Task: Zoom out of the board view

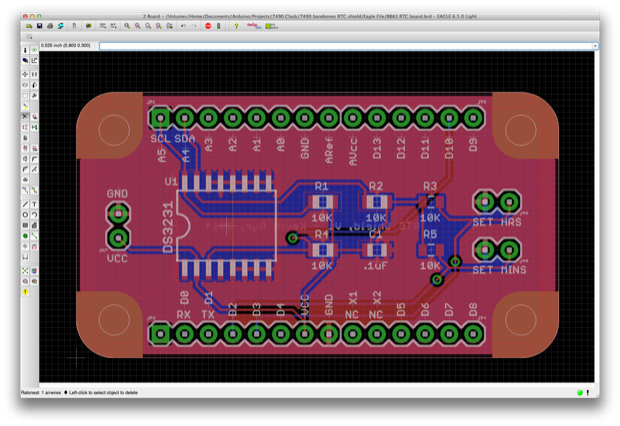Action: point(148,26)
